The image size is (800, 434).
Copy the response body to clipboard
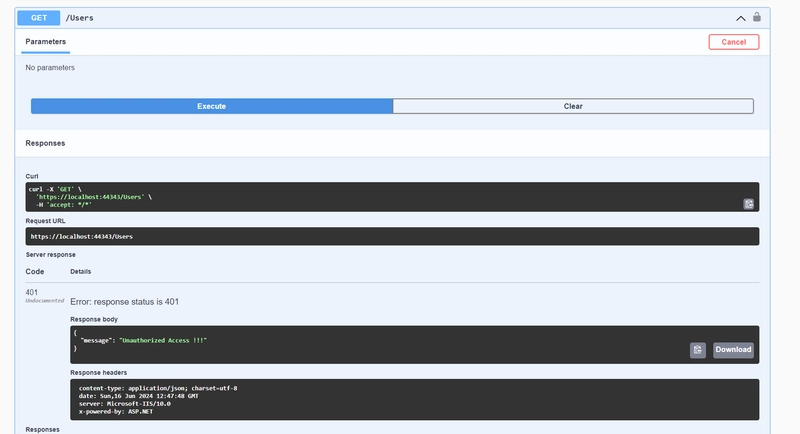point(697,350)
